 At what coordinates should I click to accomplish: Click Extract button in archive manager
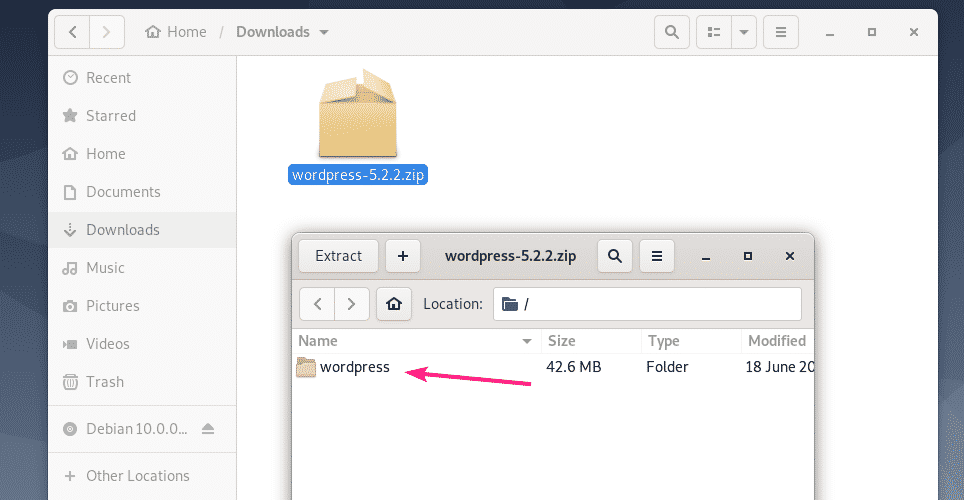(x=338, y=256)
